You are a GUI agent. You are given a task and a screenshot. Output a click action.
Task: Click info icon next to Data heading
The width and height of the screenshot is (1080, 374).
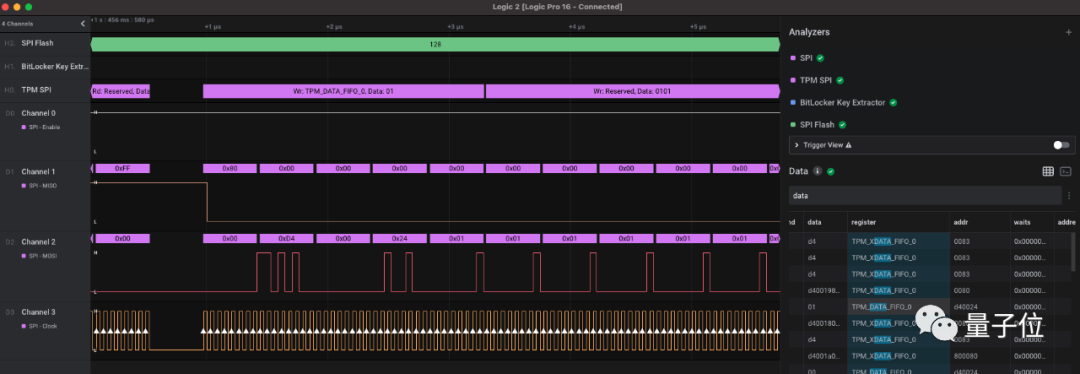pos(818,172)
